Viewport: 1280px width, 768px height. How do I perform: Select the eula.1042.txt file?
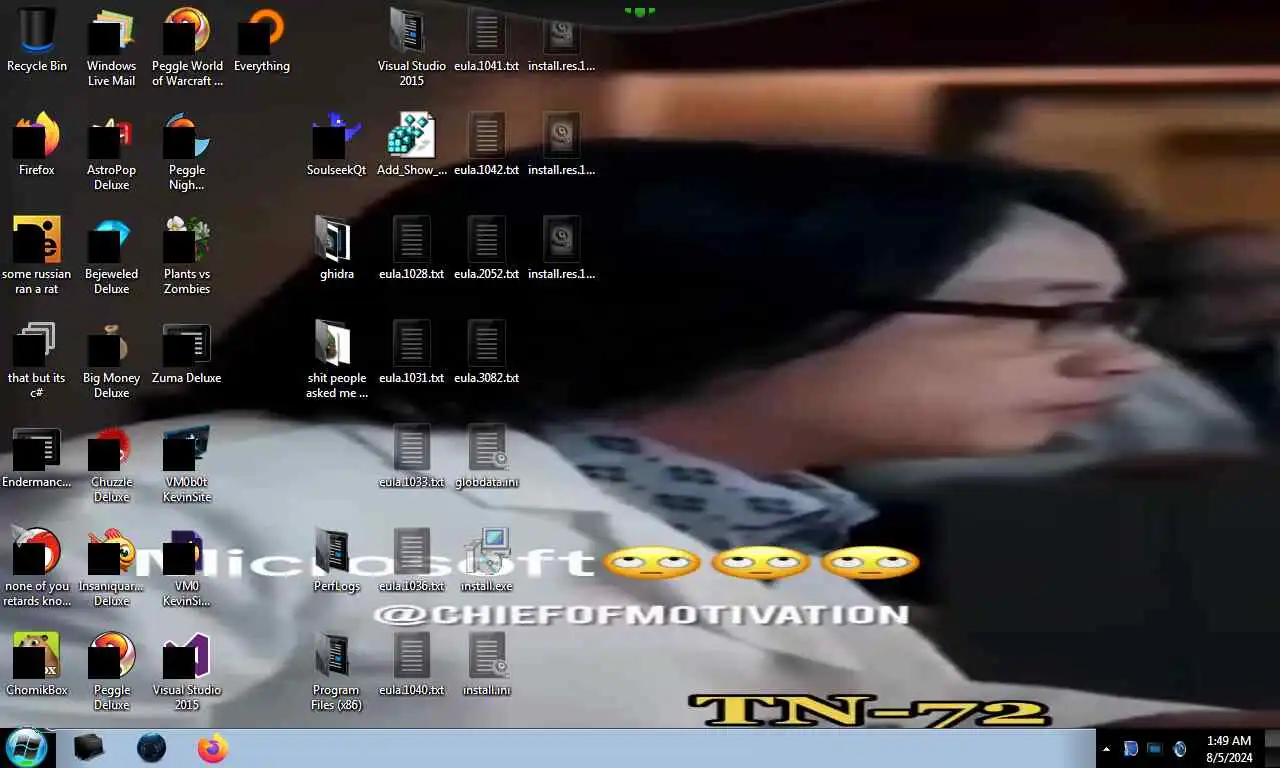point(486,144)
